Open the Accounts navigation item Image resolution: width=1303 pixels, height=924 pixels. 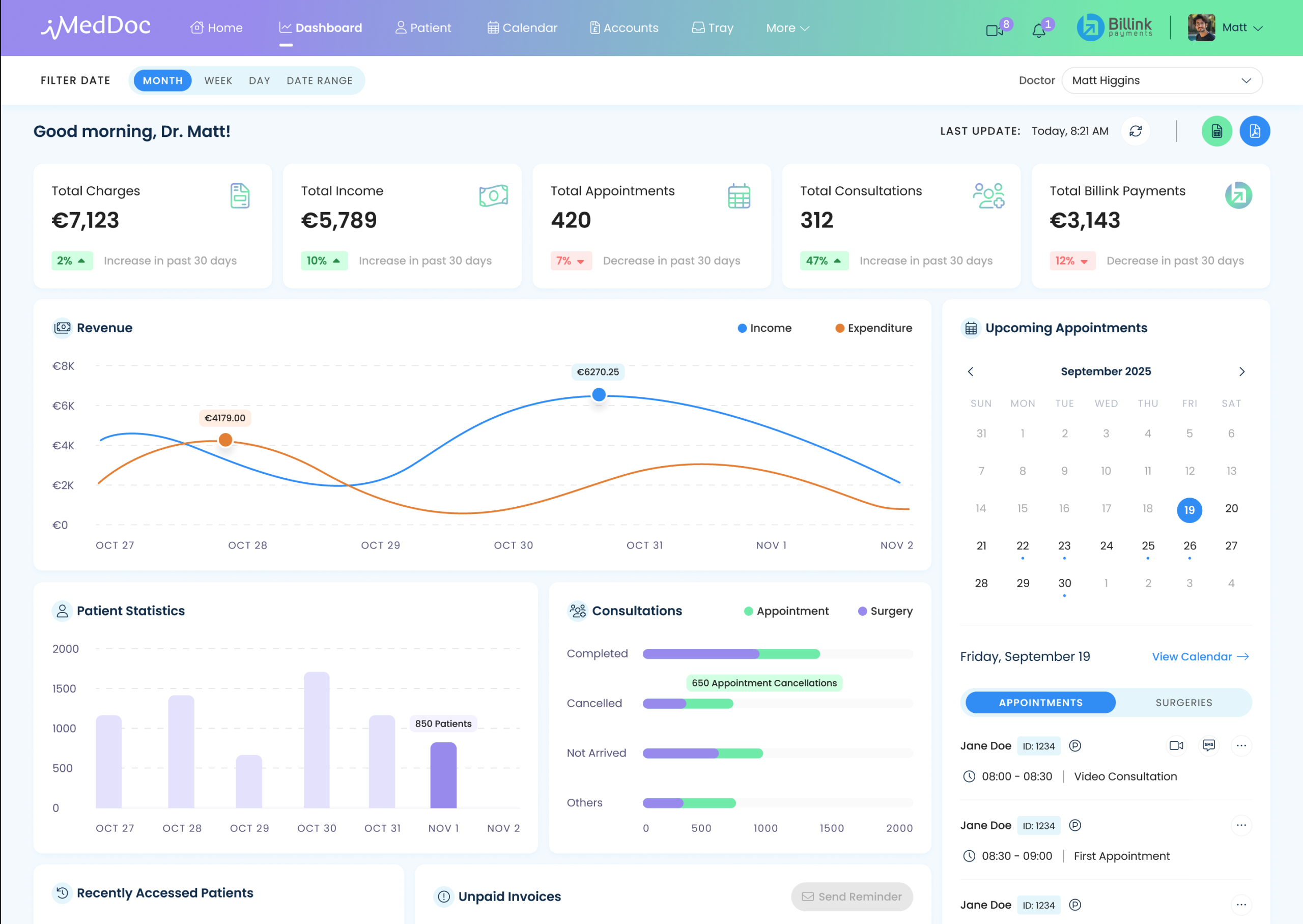pyautogui.click(x=624, y=28)
